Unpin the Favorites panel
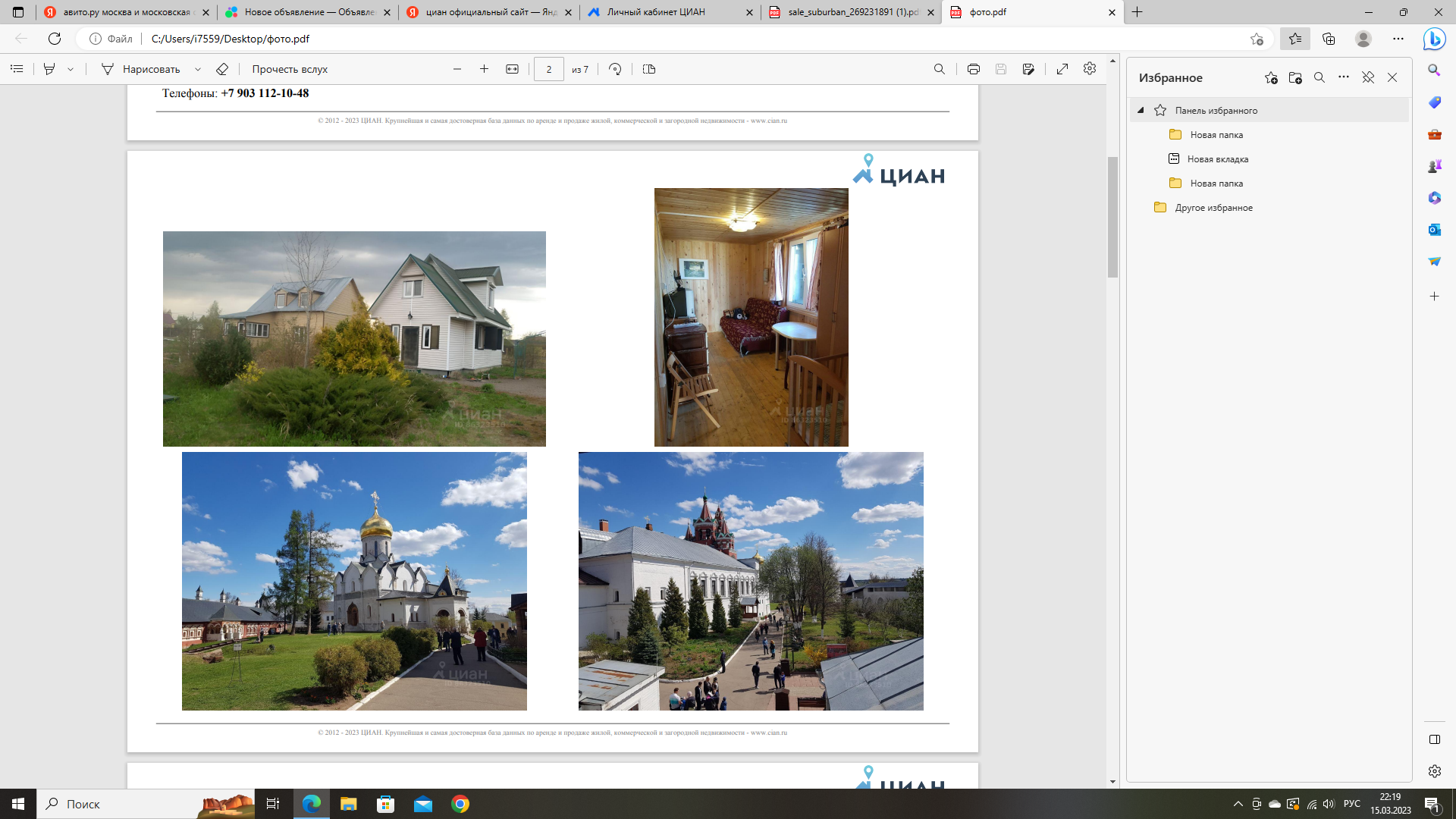 (1368, 77)
